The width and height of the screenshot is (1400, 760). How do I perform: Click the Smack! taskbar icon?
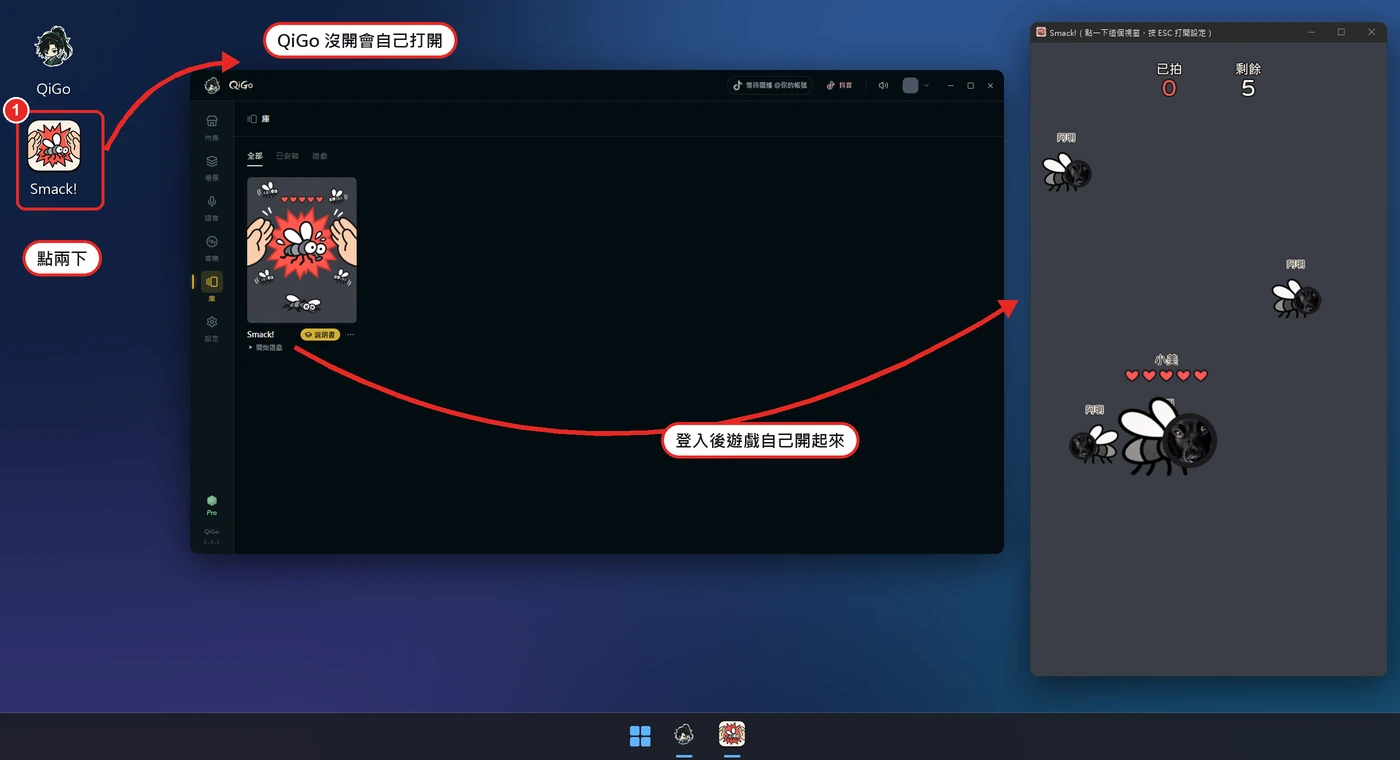pos(732,735)
